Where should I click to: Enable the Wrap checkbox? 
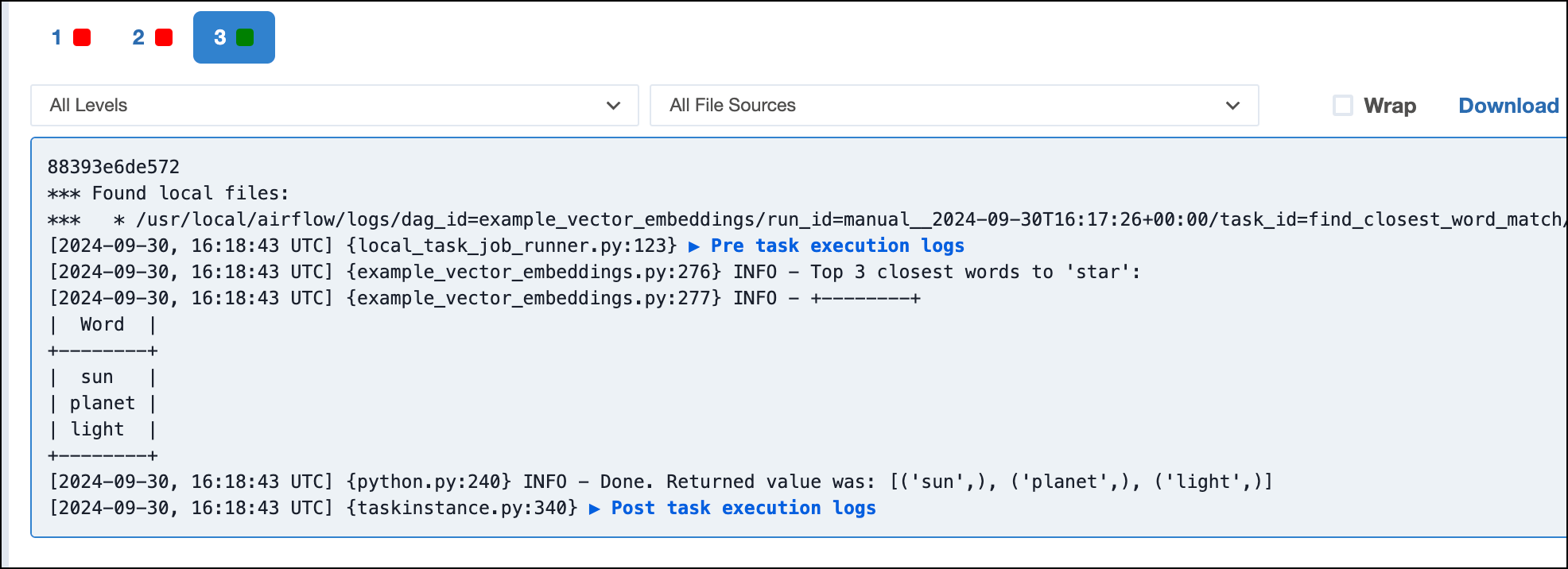coord(1343,105)
